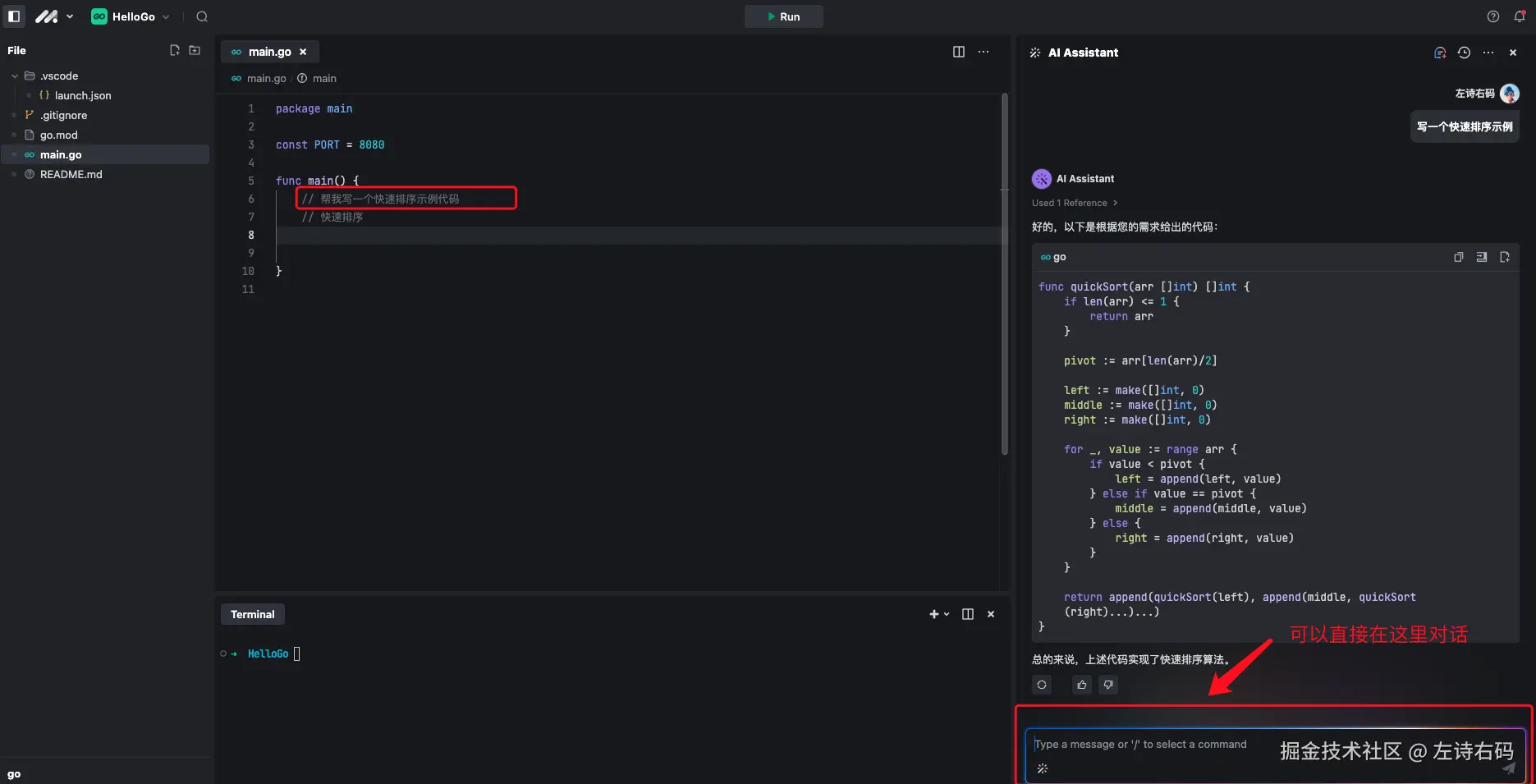Expand the Used 1 Reference section
The height and width of the screenshot is (784, 1536).
1075,203
